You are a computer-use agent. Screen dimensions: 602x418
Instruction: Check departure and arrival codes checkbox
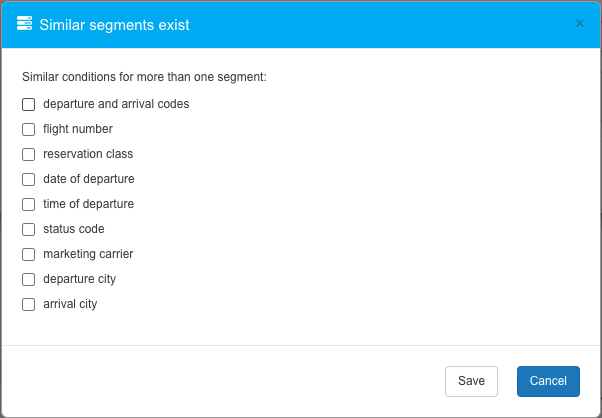pyautogui.click(x=29, y=104)
